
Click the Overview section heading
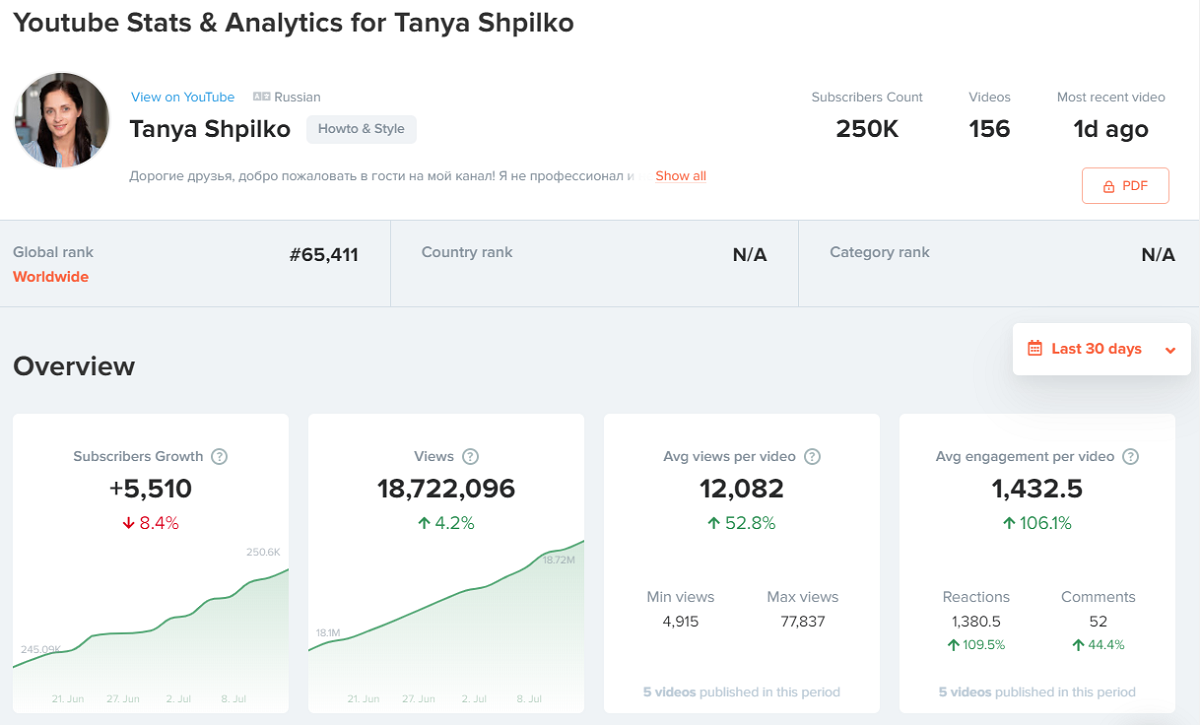coord(74,366)
